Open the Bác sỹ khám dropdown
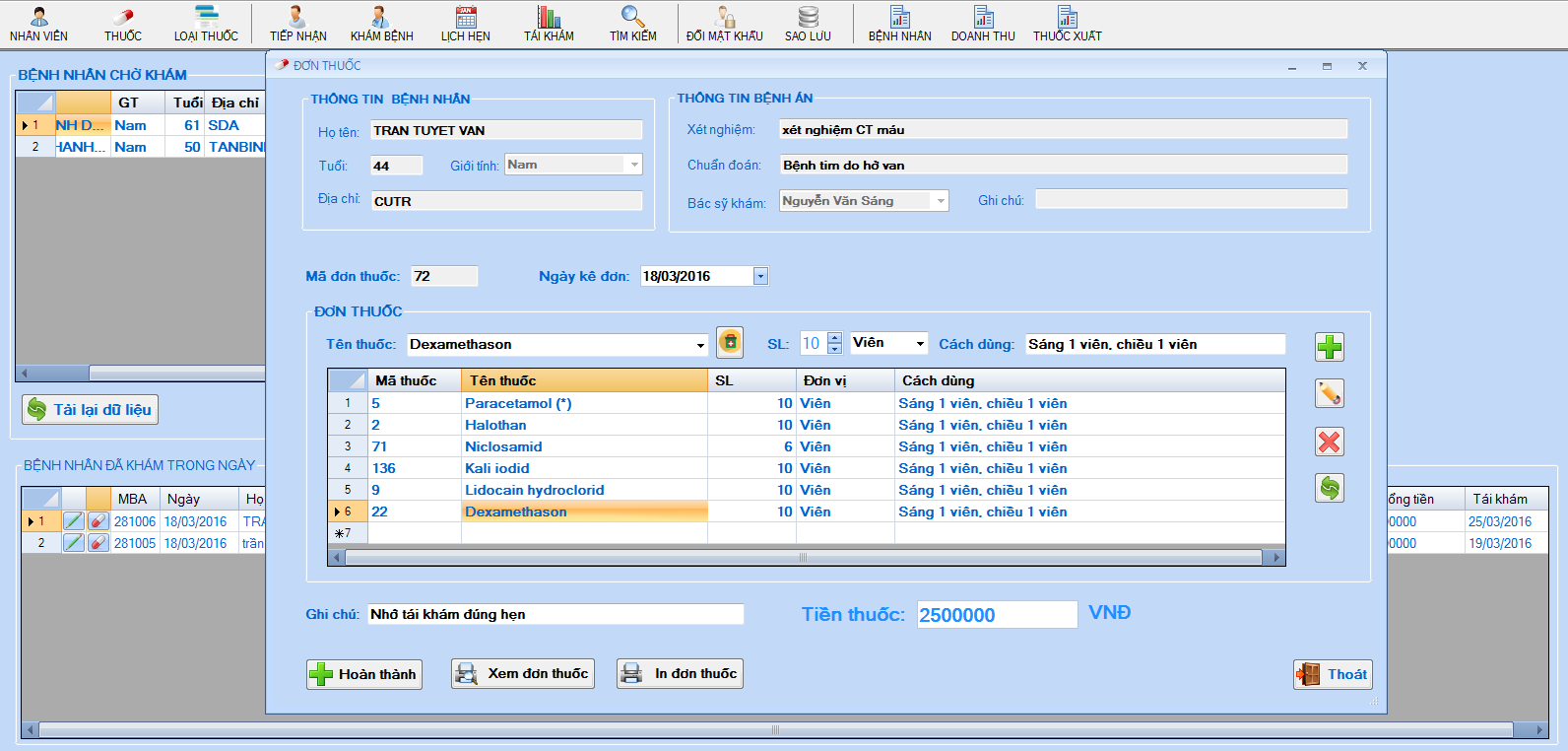1568x751 pixels. click(x=941, y=201)
